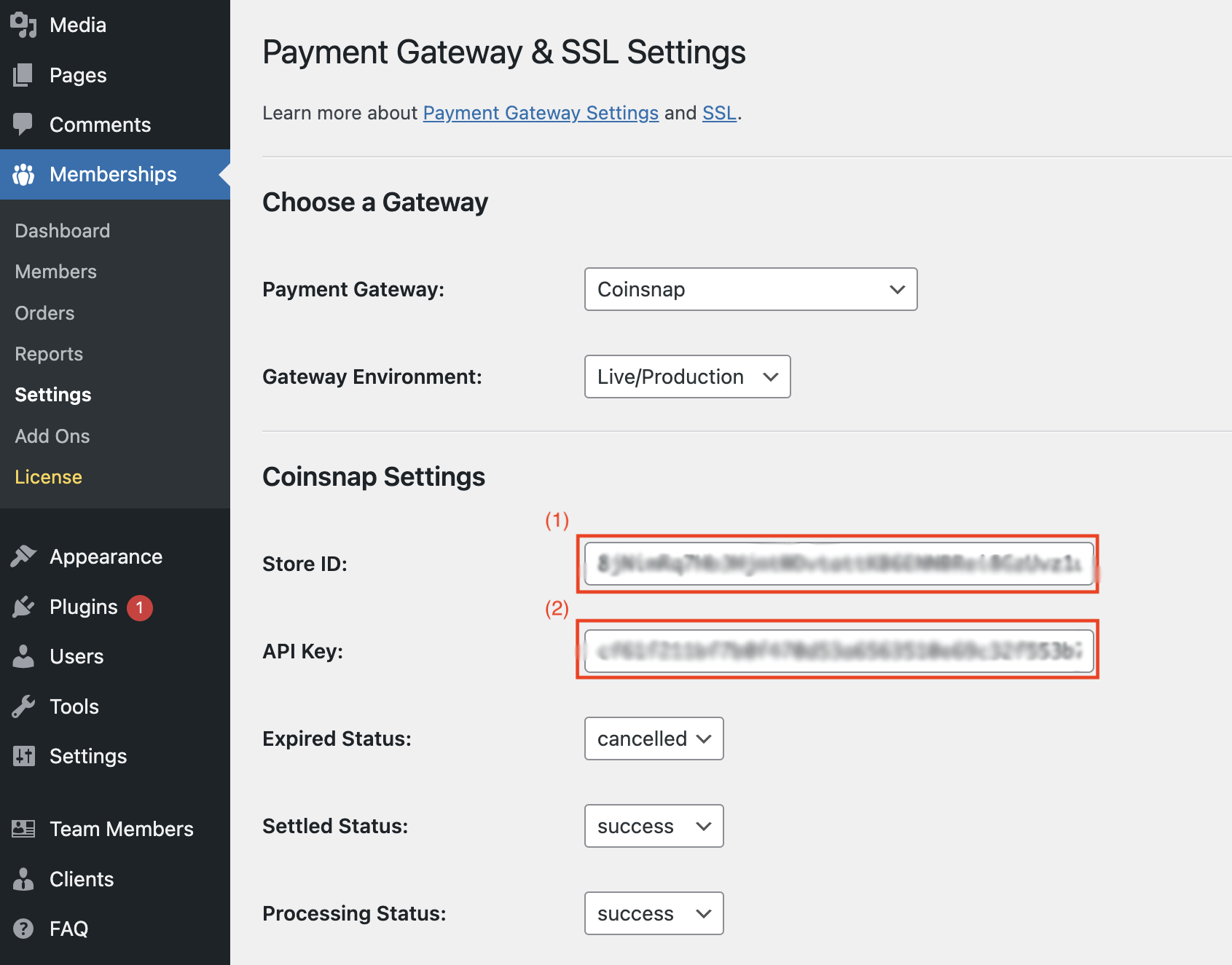The image size is (1232, 965).
Task: Open Members under Memberships
Action: click(55, 272)
